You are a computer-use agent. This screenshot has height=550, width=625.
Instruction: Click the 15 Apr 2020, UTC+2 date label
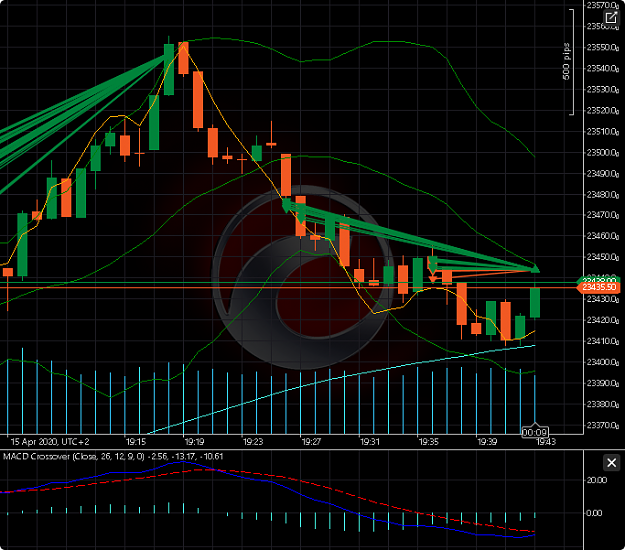point(50,442)
